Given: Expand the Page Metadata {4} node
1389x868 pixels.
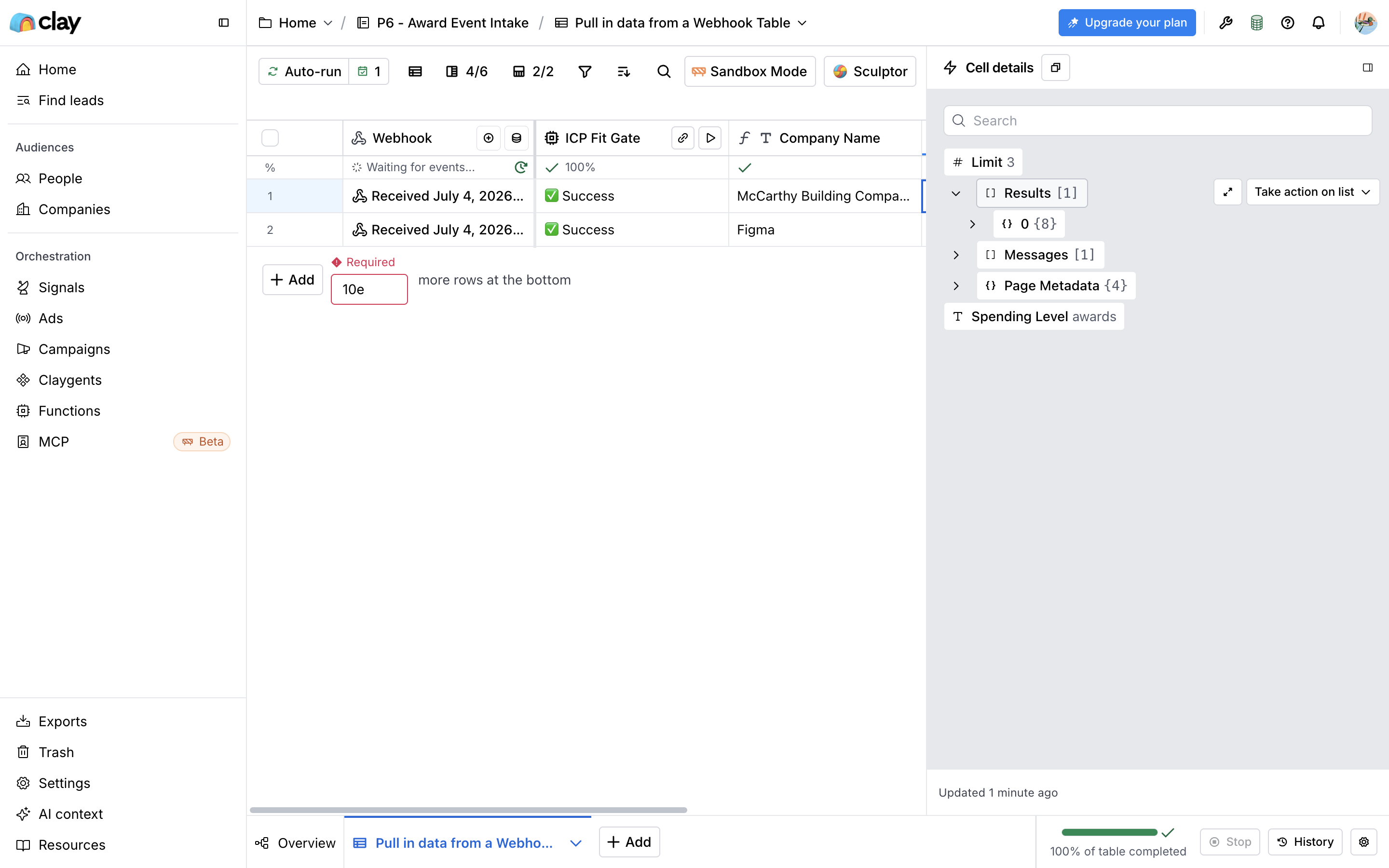Looking at the screenshot, I should coord(955,286).
